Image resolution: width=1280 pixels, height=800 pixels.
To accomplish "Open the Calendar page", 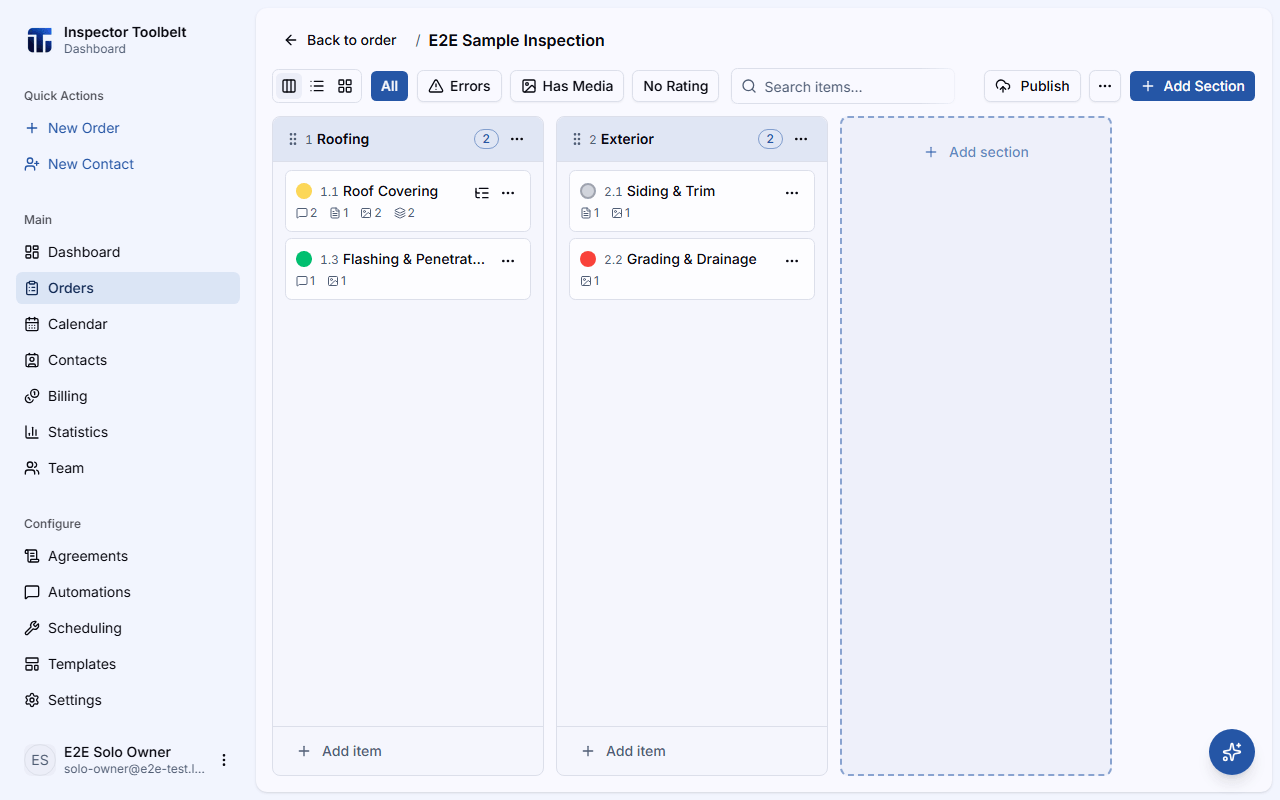I will click(128, 324).
